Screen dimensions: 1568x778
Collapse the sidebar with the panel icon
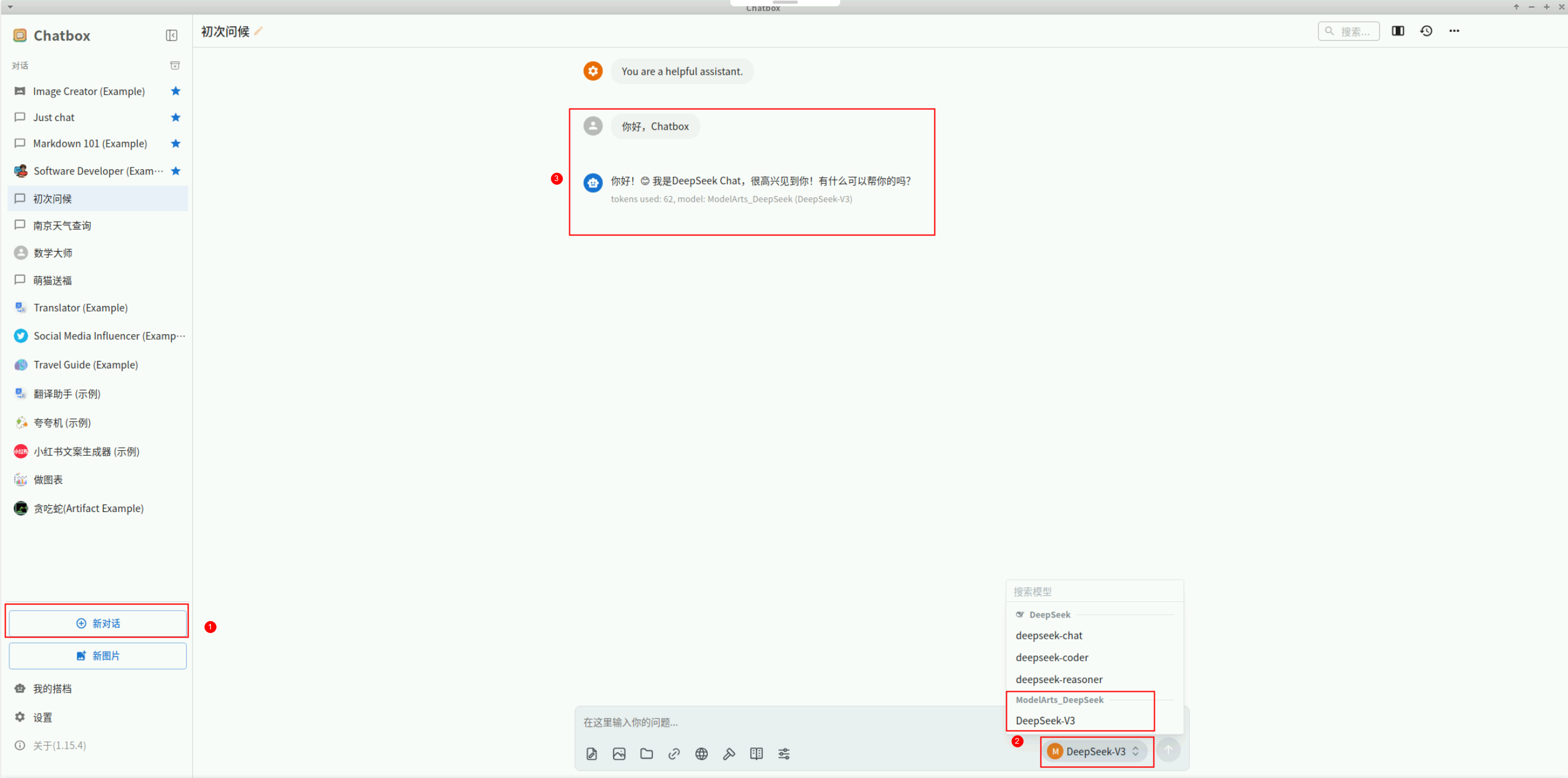[x=172, y=36]
